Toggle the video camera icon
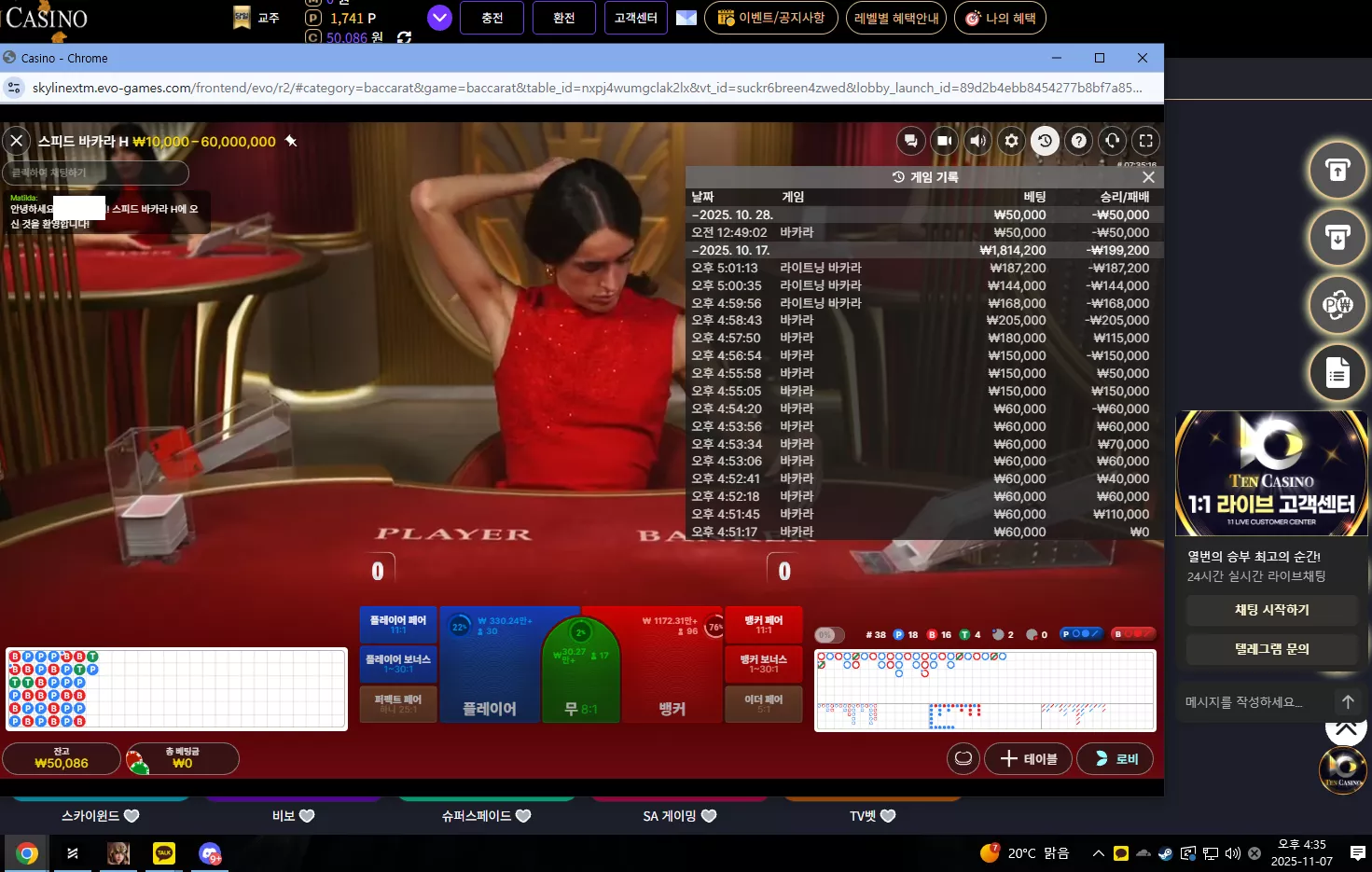This screenshot has width=1372, height=872. (x=944, y=141)
